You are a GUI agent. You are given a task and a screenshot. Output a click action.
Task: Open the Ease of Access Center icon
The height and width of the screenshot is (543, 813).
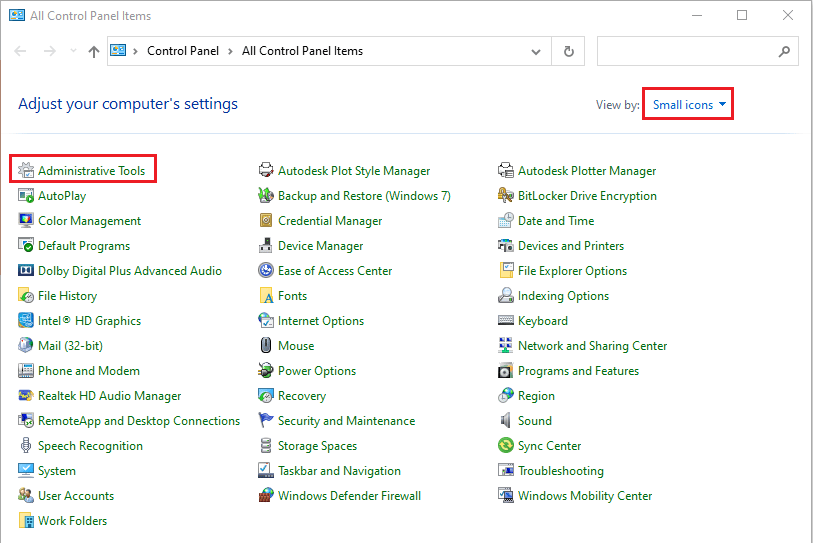[265, 271]
